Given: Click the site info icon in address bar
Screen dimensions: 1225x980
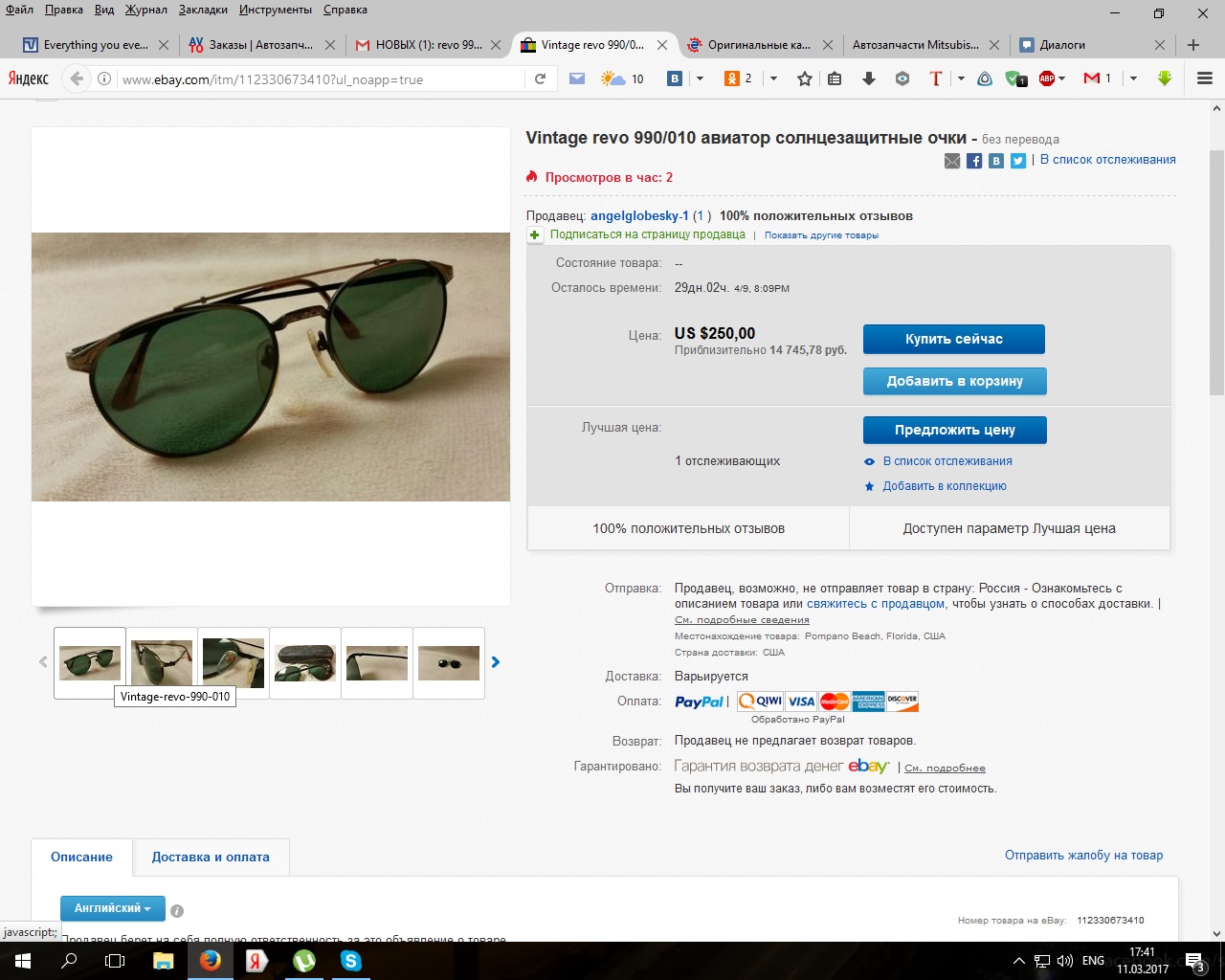Looking at the screenshot, I should pyautogui.click(x=105, y=79).
